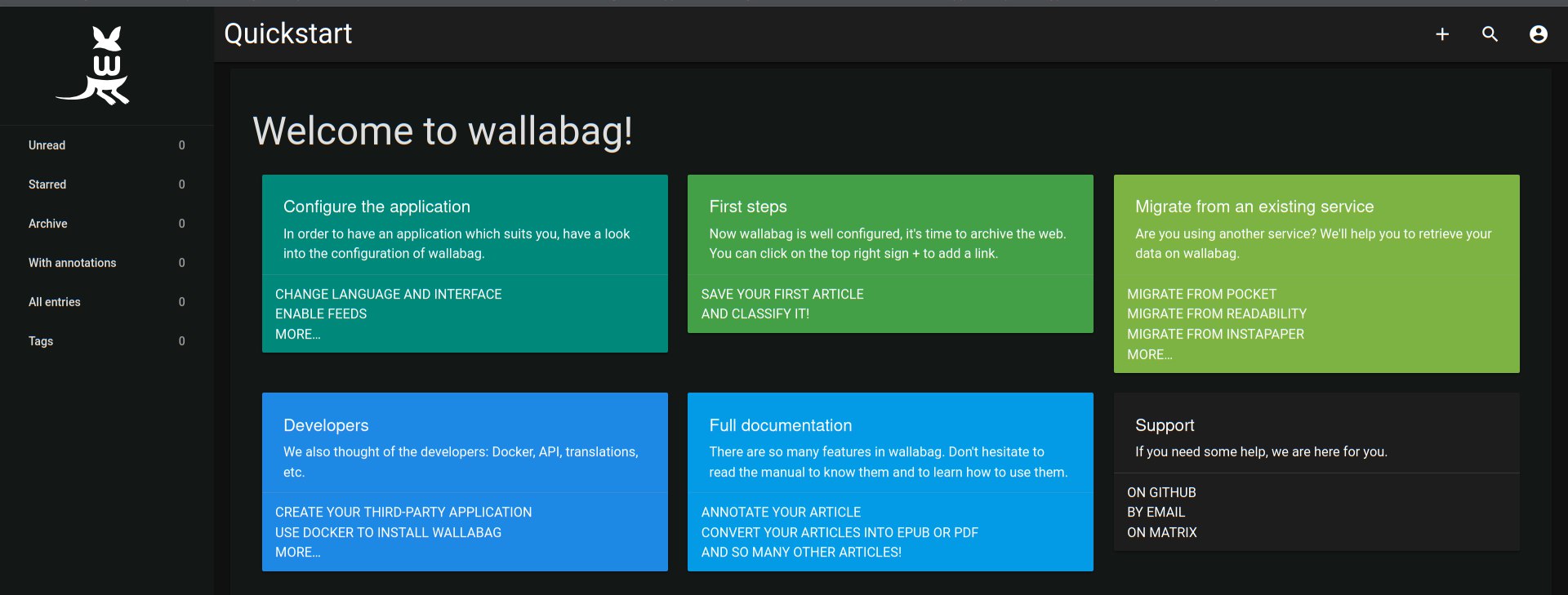Image resolution: width=1568 pixels, height=595 pixels.
Task: Open search with the magnifier icon
Action: (1490, 34)
